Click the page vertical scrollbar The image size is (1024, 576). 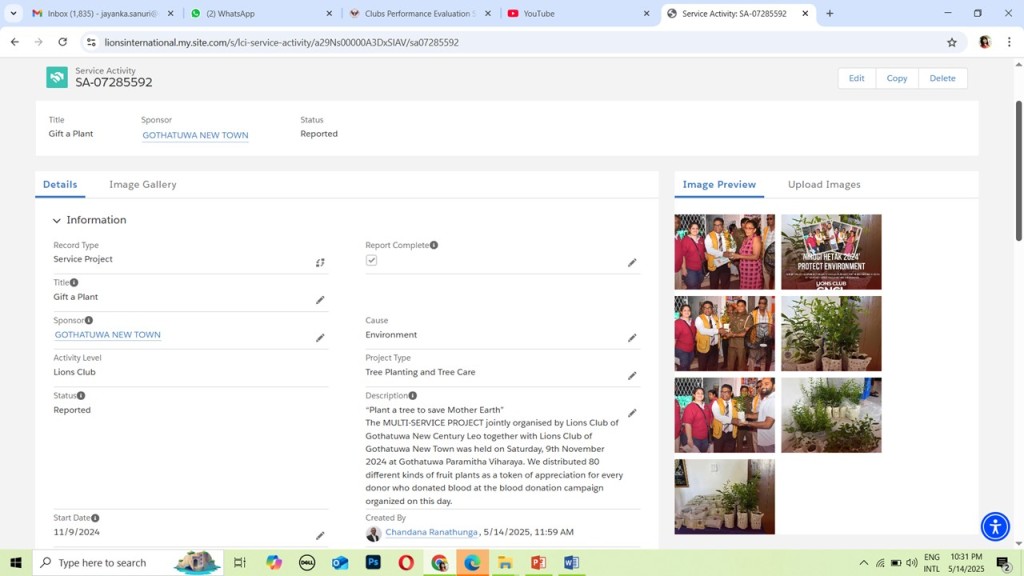1019,170
